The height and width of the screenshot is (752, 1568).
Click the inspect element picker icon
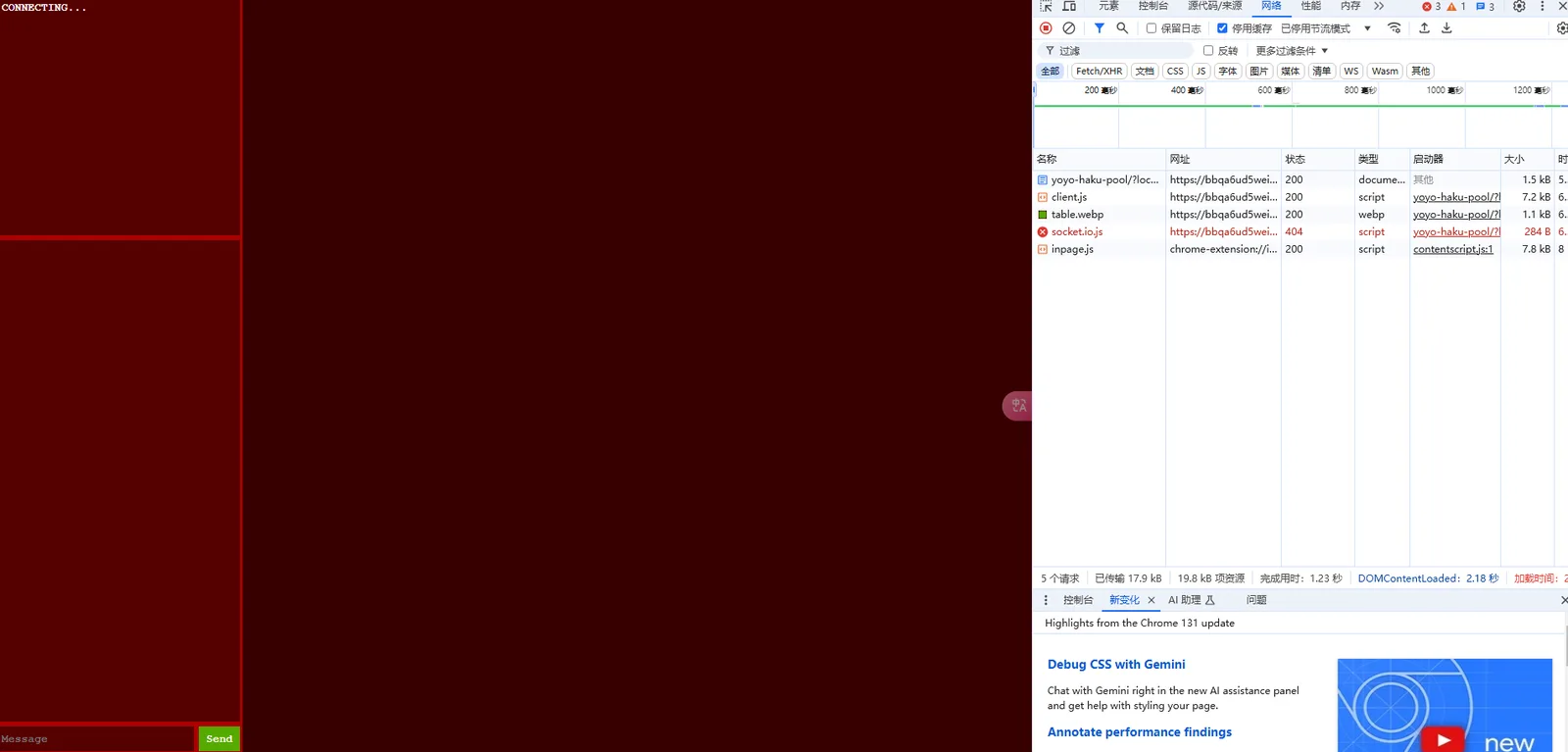tap(1046, 6)
